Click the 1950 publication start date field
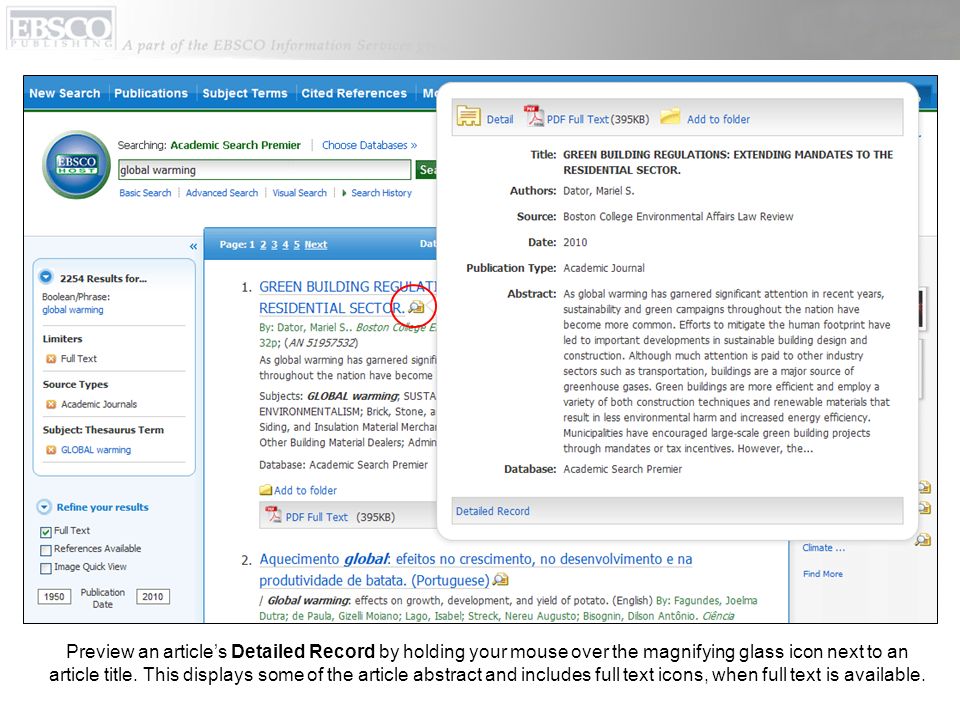Image resolution: width=960 pixels, height=720 pixels. [54, 596]
